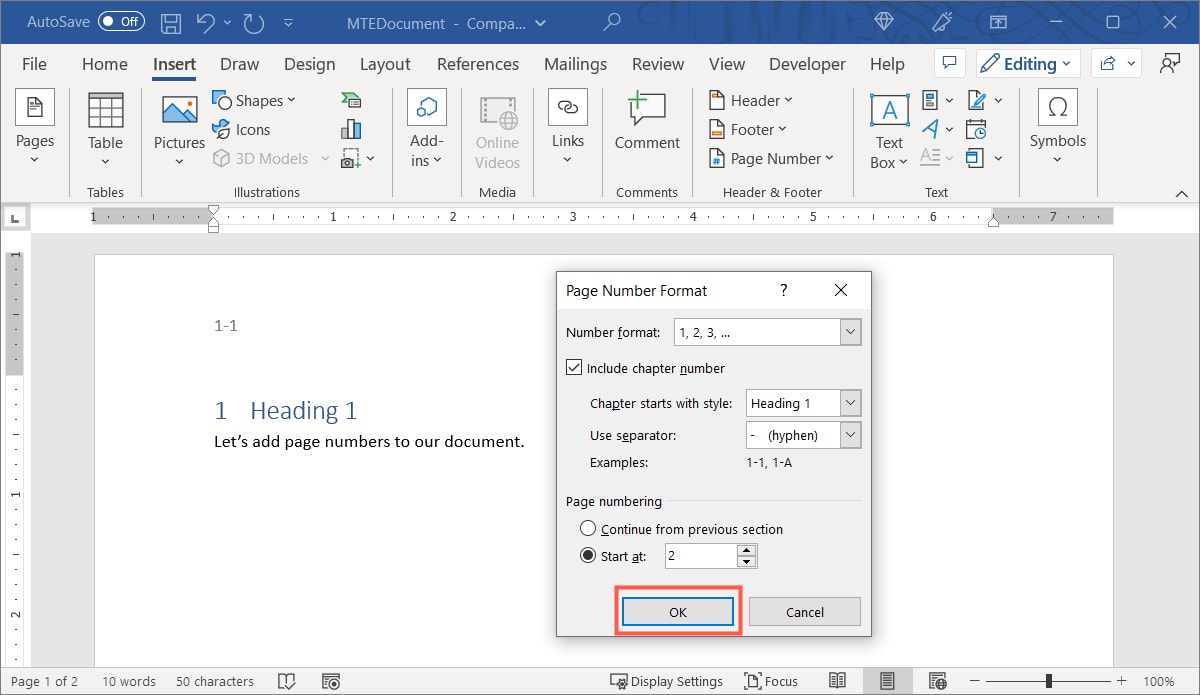Insert Online Videos
The width and height of the screenshot is (1200, 695).
(x=497, y=130)
